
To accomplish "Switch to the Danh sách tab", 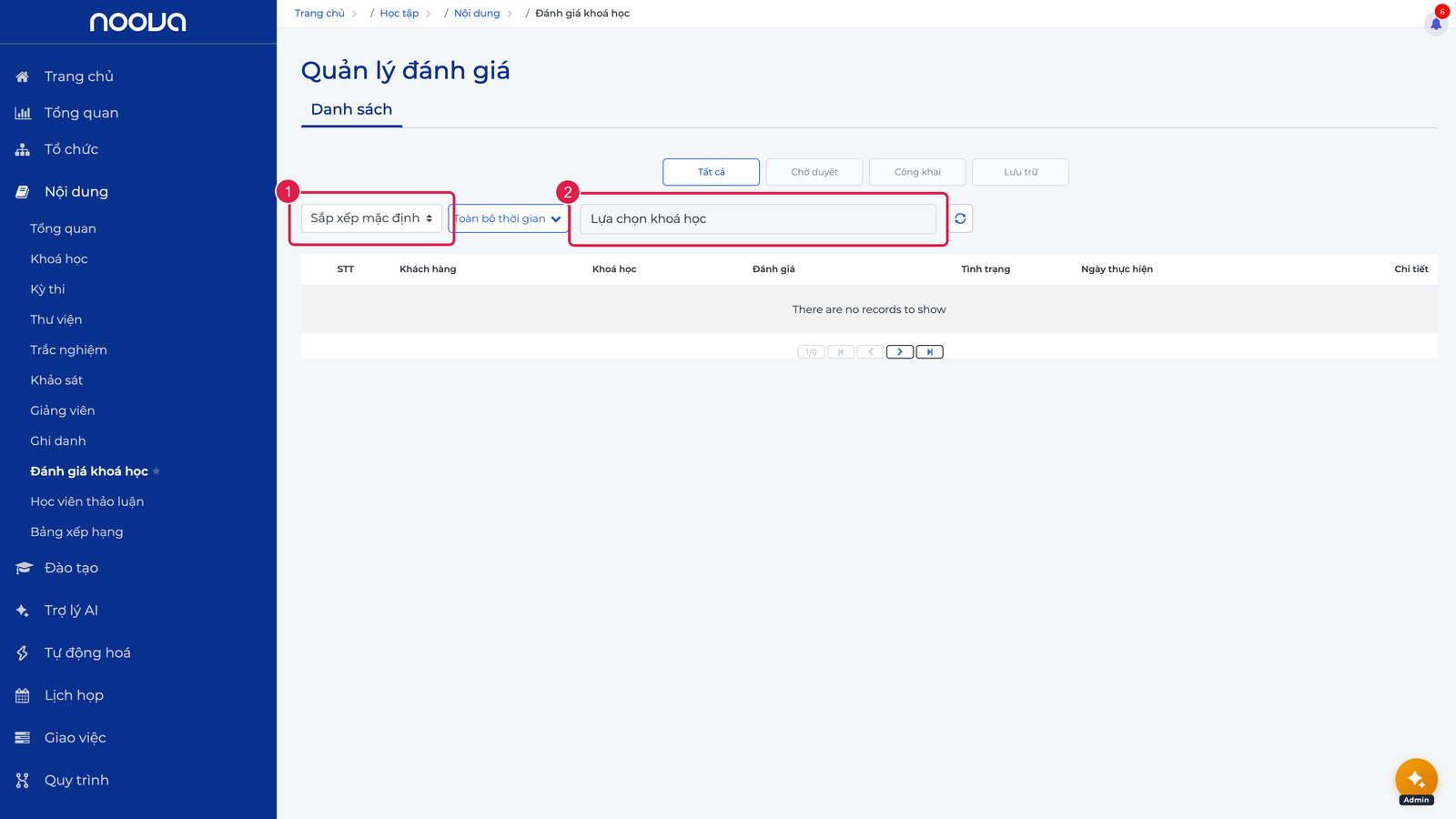I will pos(351,109).
